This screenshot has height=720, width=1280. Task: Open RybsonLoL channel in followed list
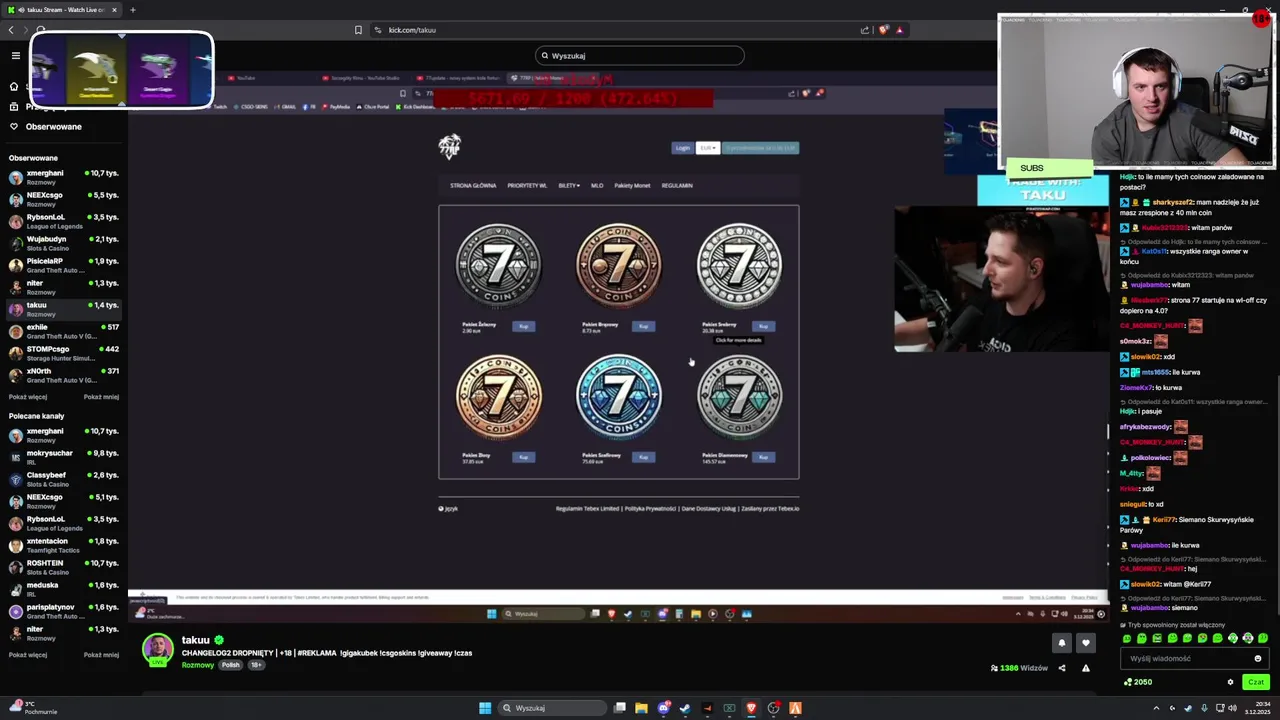[x=64, y=221]
